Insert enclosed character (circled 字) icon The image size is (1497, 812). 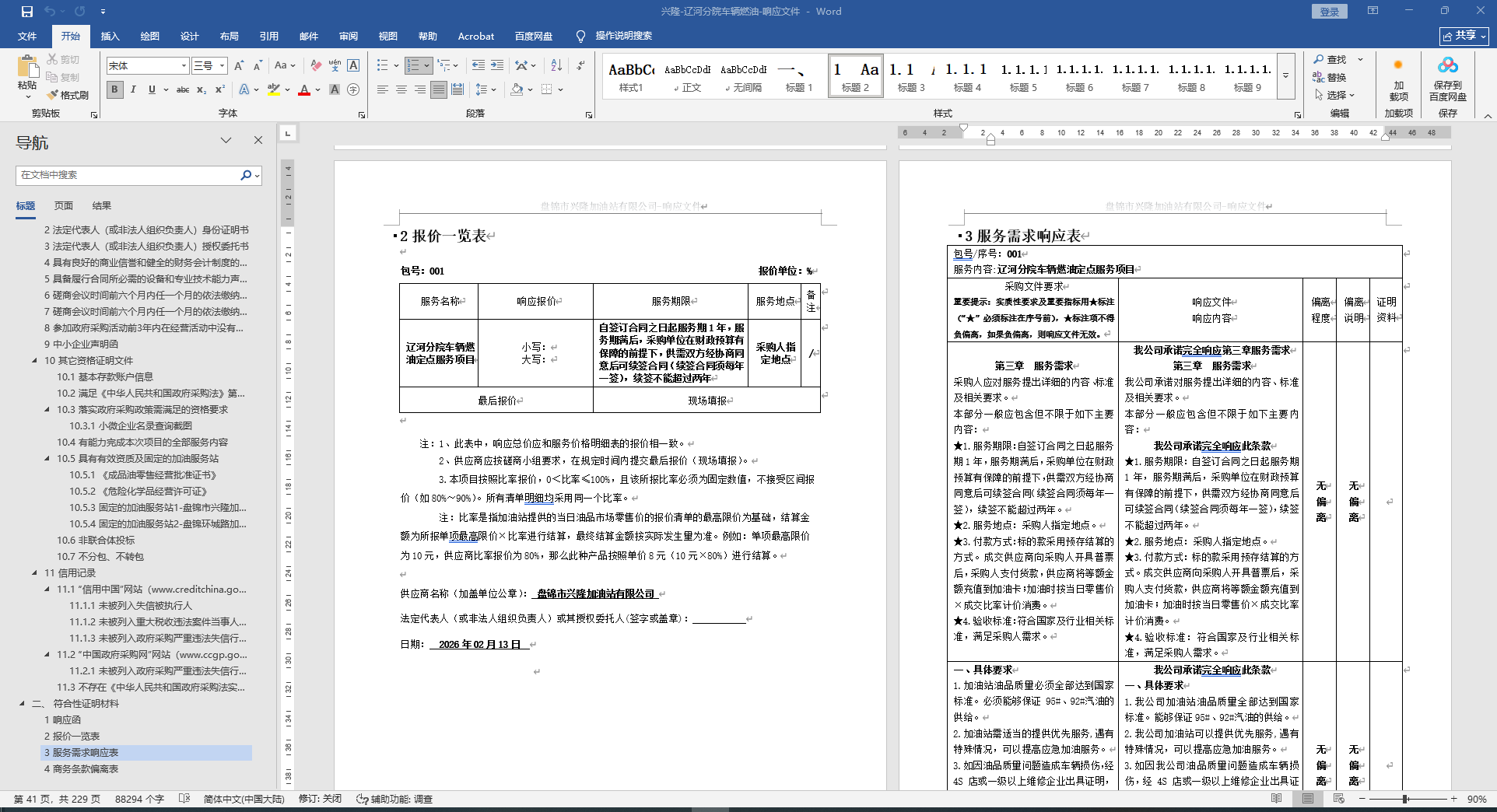coord(353,89)
